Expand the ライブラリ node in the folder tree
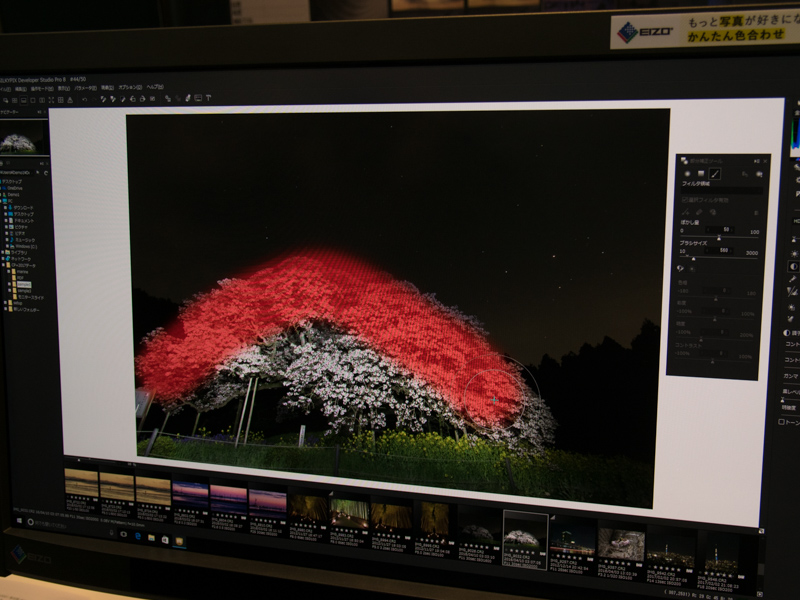The height and width of the screenshot is (600, 800). (x=4, y=250)
